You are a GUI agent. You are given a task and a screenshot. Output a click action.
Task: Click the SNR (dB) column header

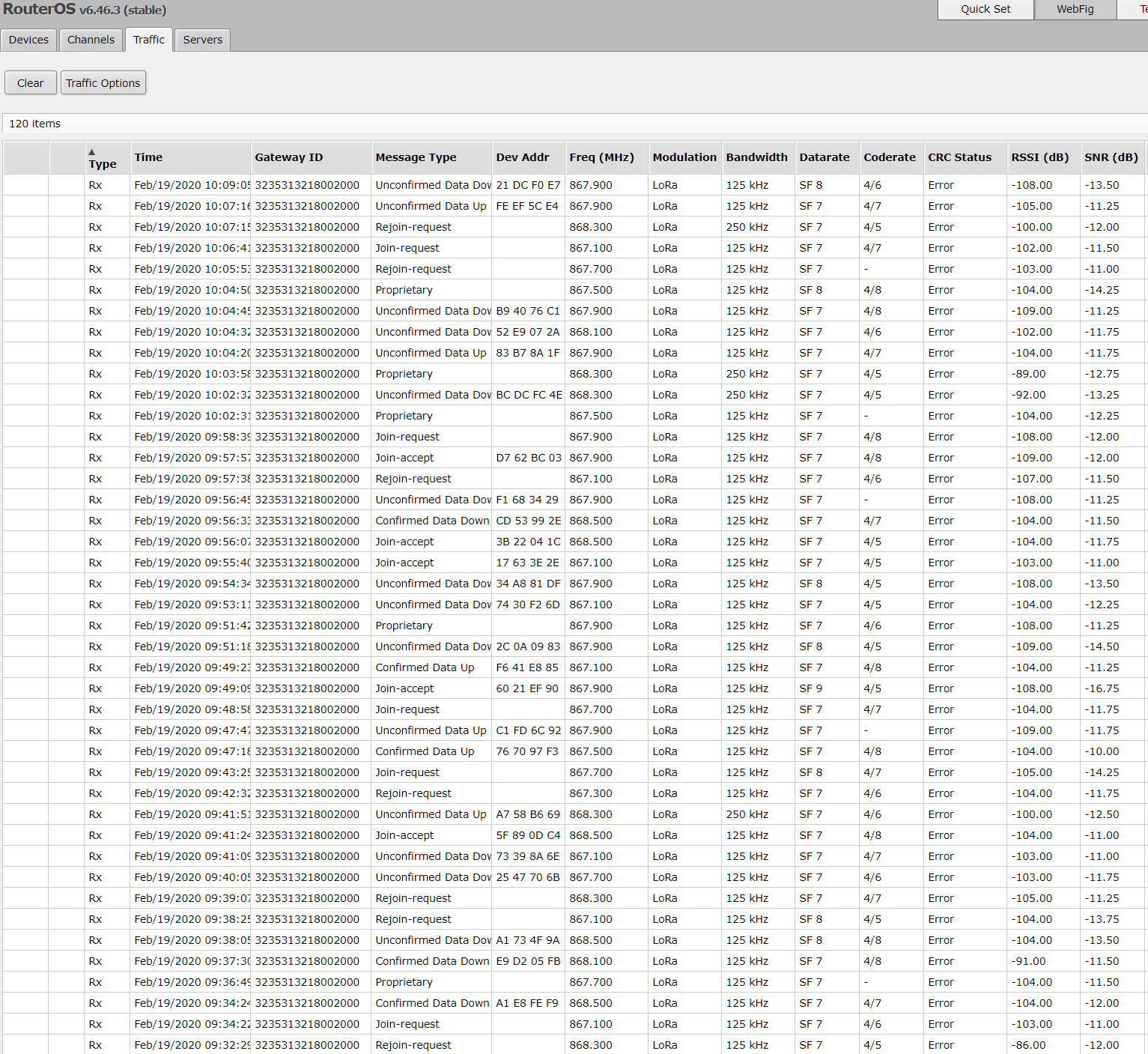click(1111, 157)
